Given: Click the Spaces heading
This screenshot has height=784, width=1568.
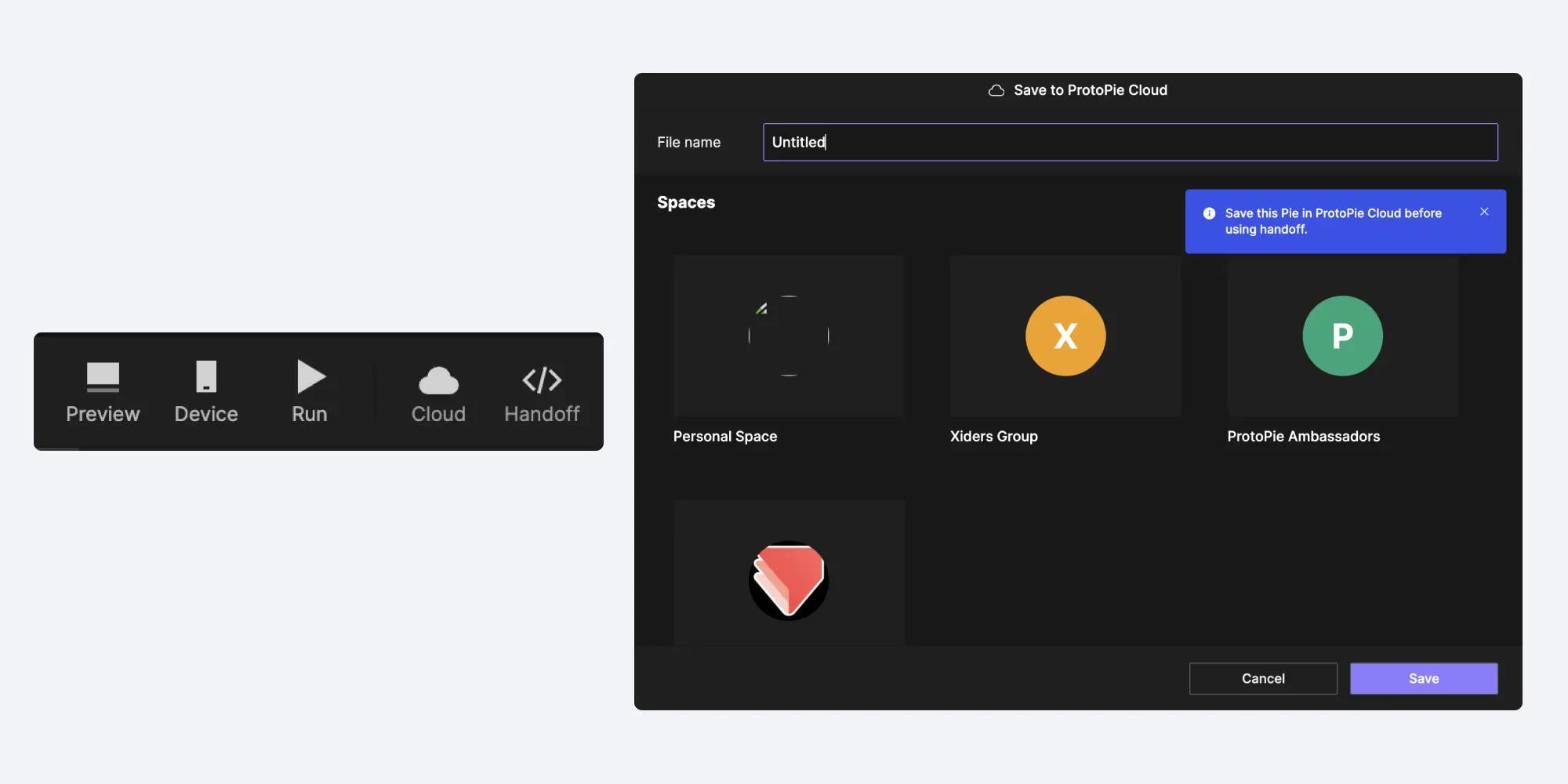Looking at the screenshot, I should [686, 202].
